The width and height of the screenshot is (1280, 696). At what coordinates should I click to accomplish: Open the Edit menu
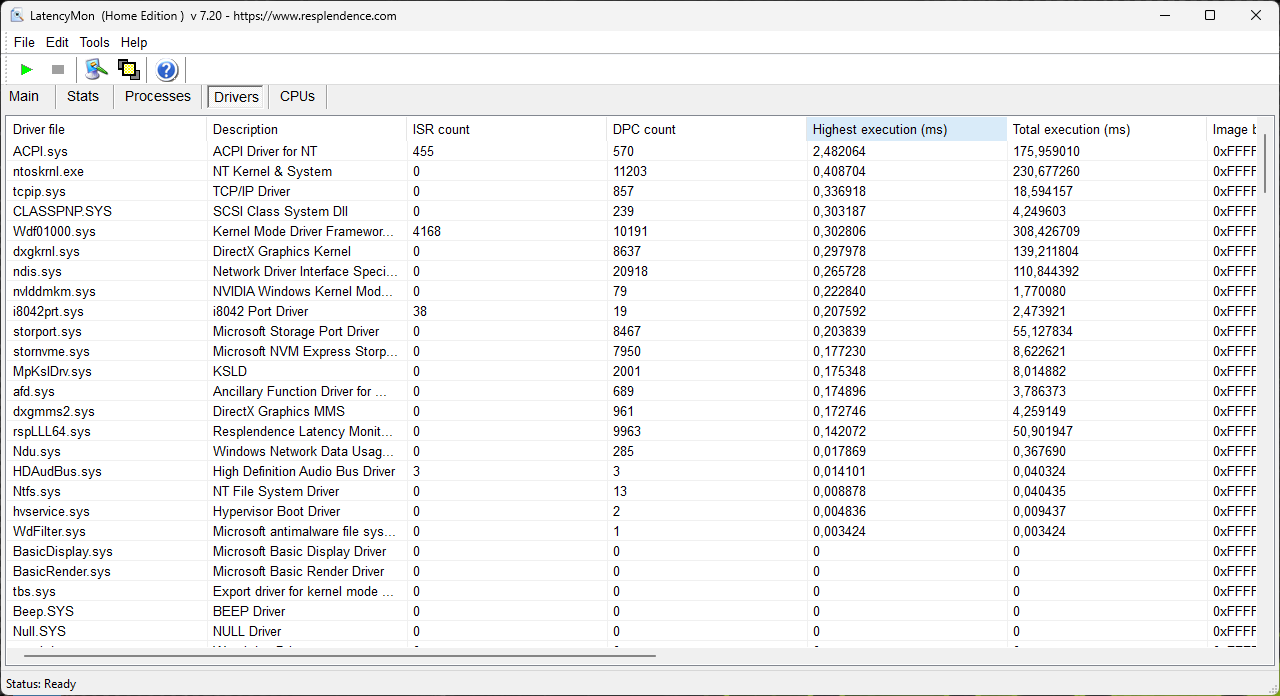click(57, 42)
